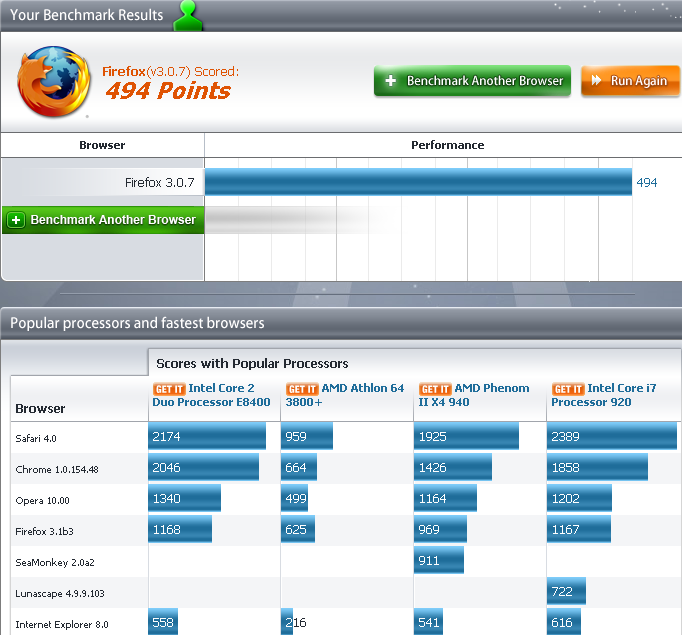This screenshot has height=635, width=682.
Task: Click the 494 score value beside the bar
Action: tap(647, 182)
